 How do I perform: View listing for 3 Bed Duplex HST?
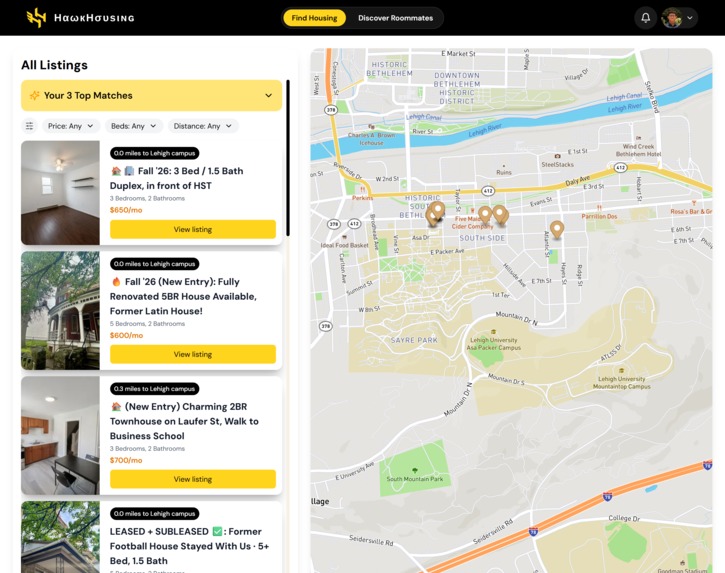point(193,229)
